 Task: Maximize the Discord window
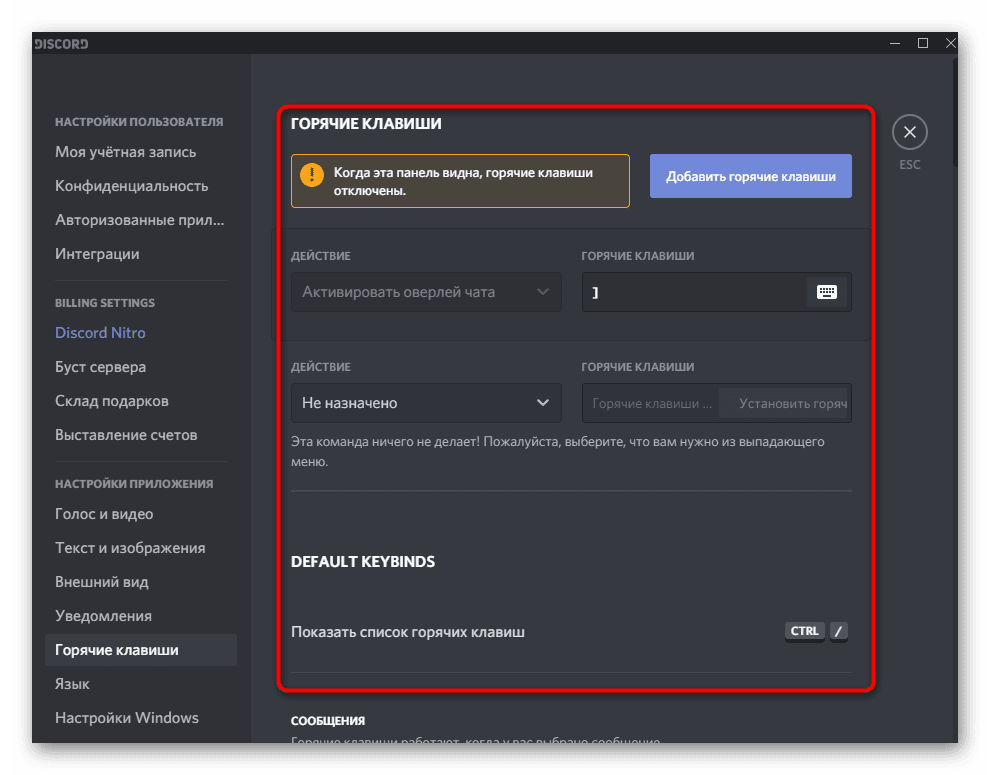[922, 43]
